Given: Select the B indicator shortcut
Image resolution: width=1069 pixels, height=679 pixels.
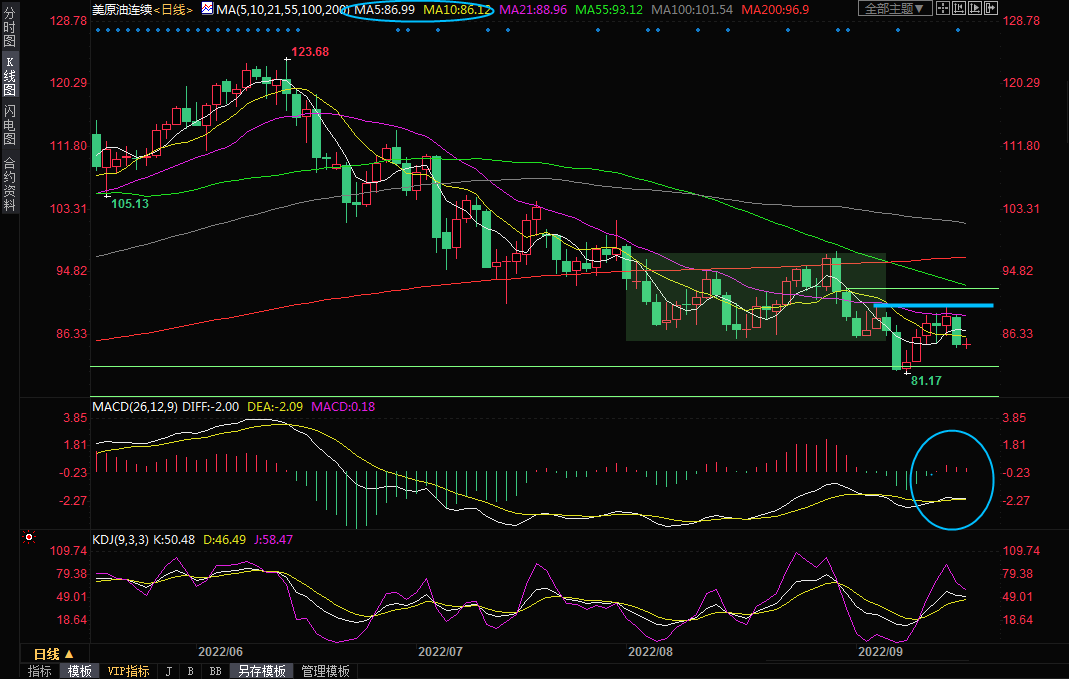Looking at the screenshot, I should (190, 671).
